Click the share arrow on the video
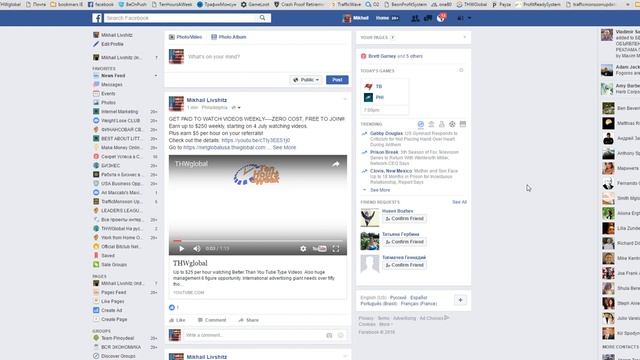The image size is (640, 360). (336, 164)
